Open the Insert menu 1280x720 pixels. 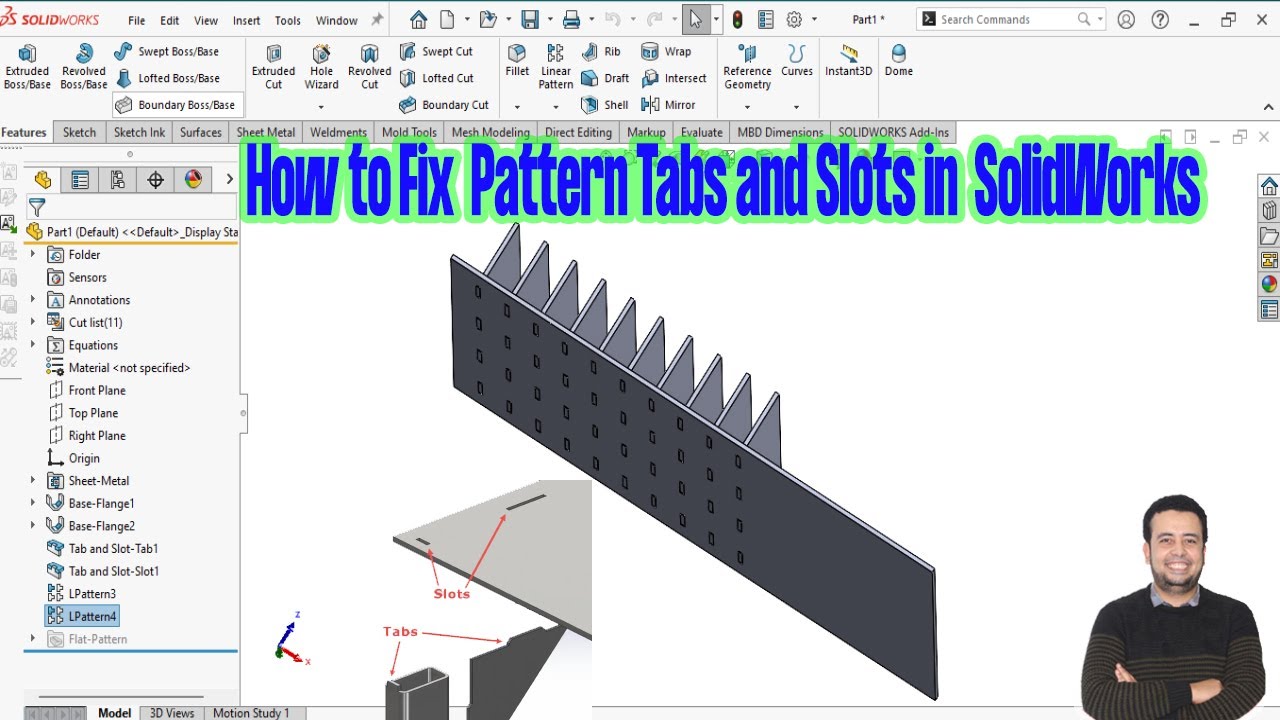pyautogui.click(x=247, y=20)
